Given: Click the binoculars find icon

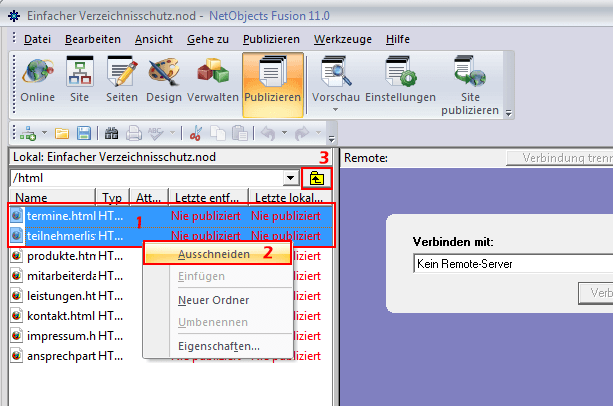Looking at the screenshot, I should click(x=111, y=134).
